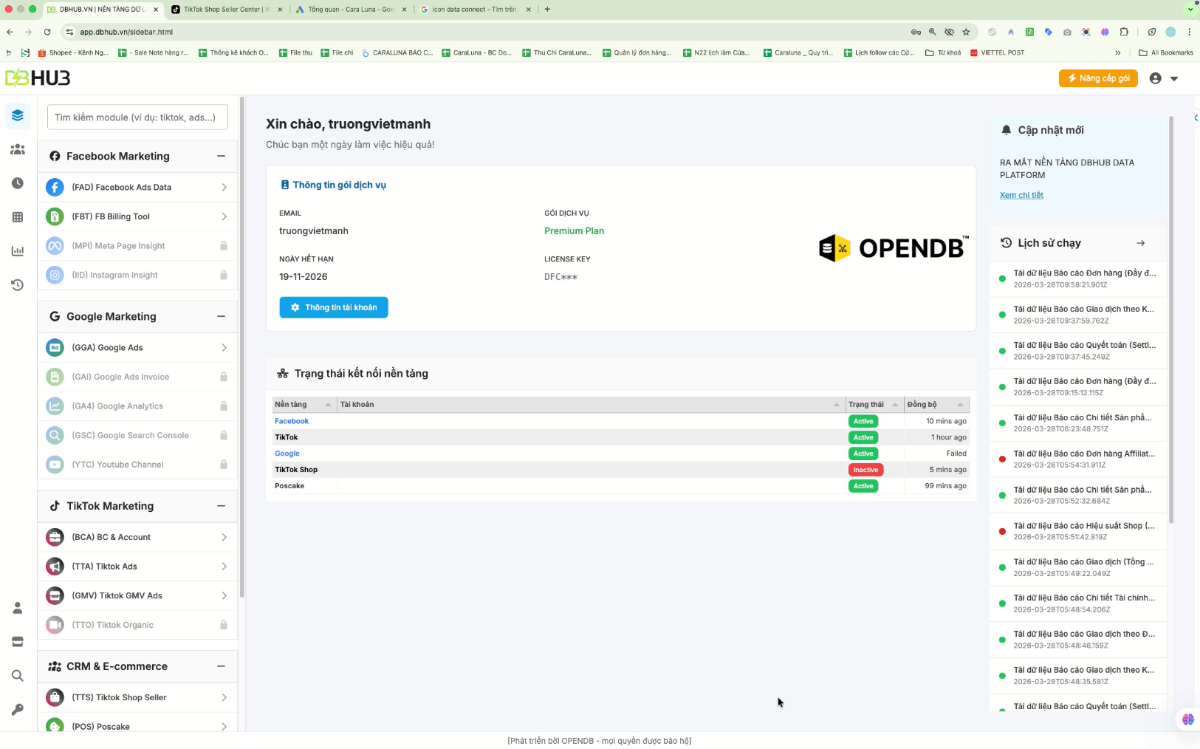1200x749 pixels.
Task: Expand the (FBT) FB Billing Tool chevron
Action: (224, 216)
